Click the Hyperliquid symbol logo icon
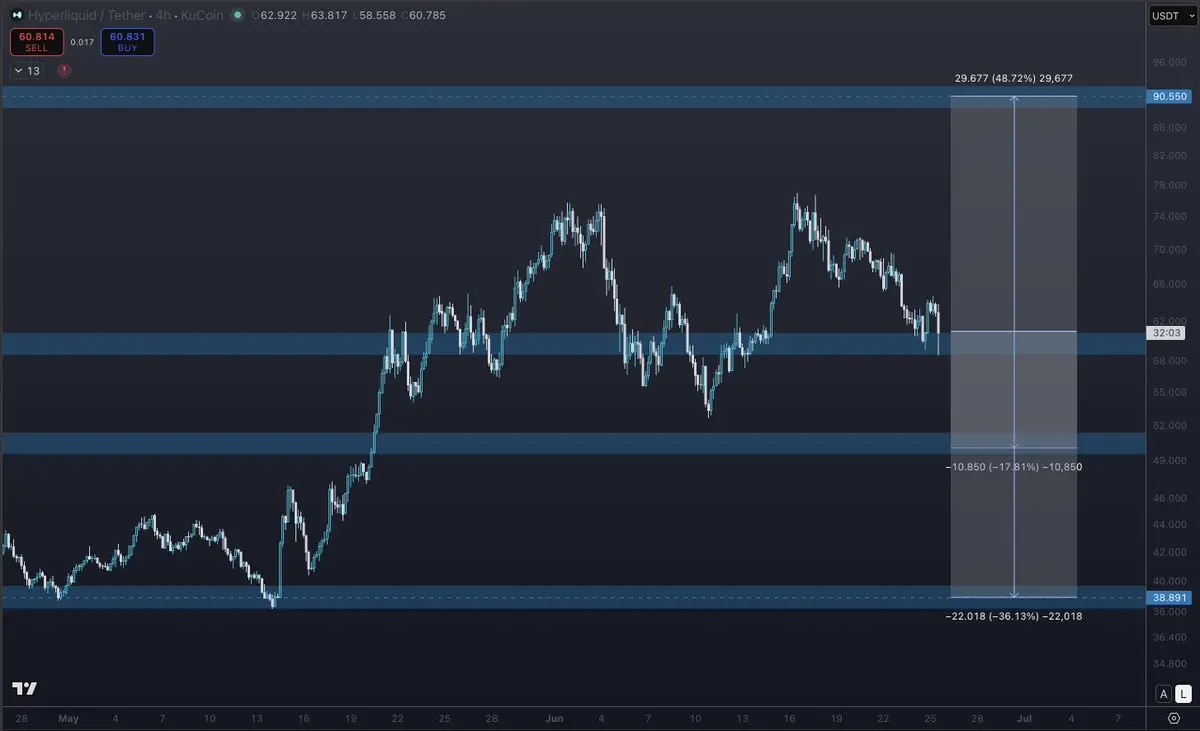The image size is (1200, 731). coord(16,16)
